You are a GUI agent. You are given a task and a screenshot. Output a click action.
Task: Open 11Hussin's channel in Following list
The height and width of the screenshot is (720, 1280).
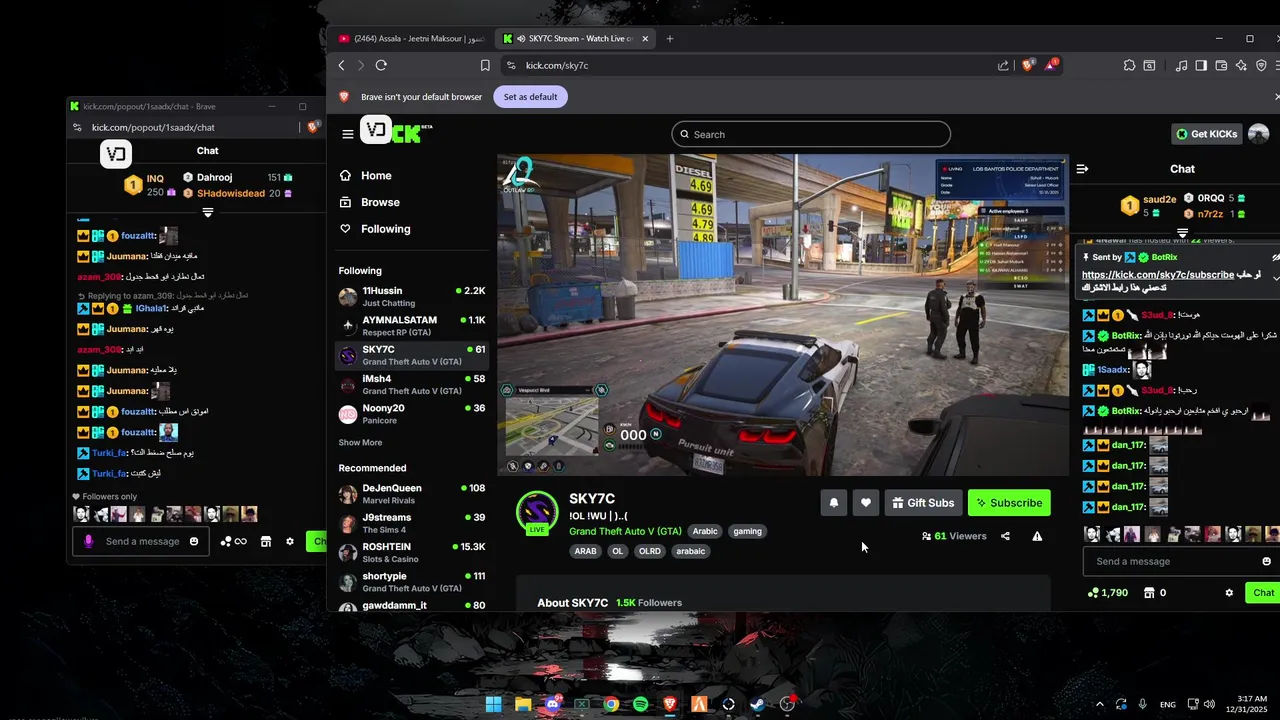click(x=412, y=296)
